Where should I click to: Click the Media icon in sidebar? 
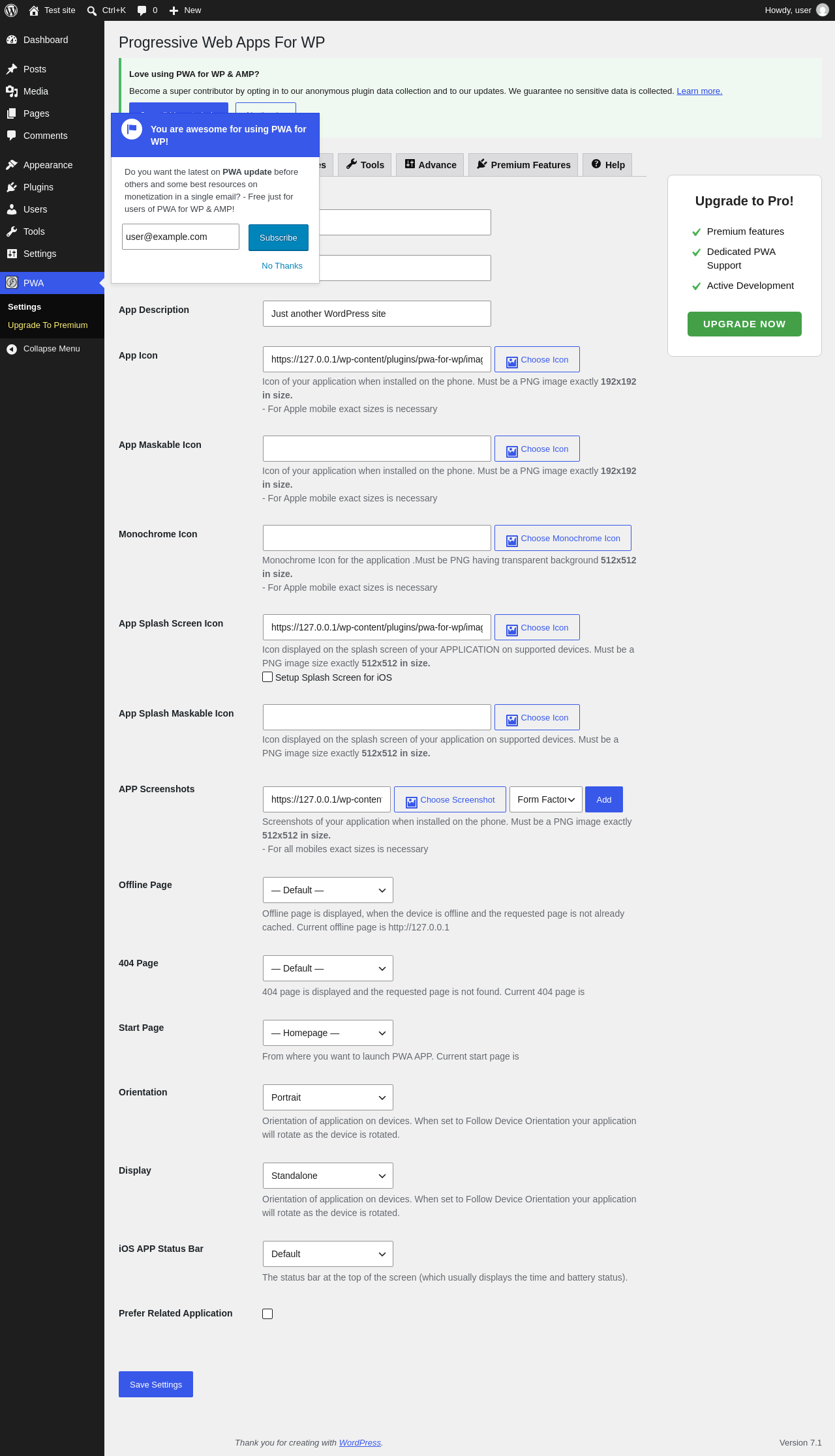coord(12,91)
